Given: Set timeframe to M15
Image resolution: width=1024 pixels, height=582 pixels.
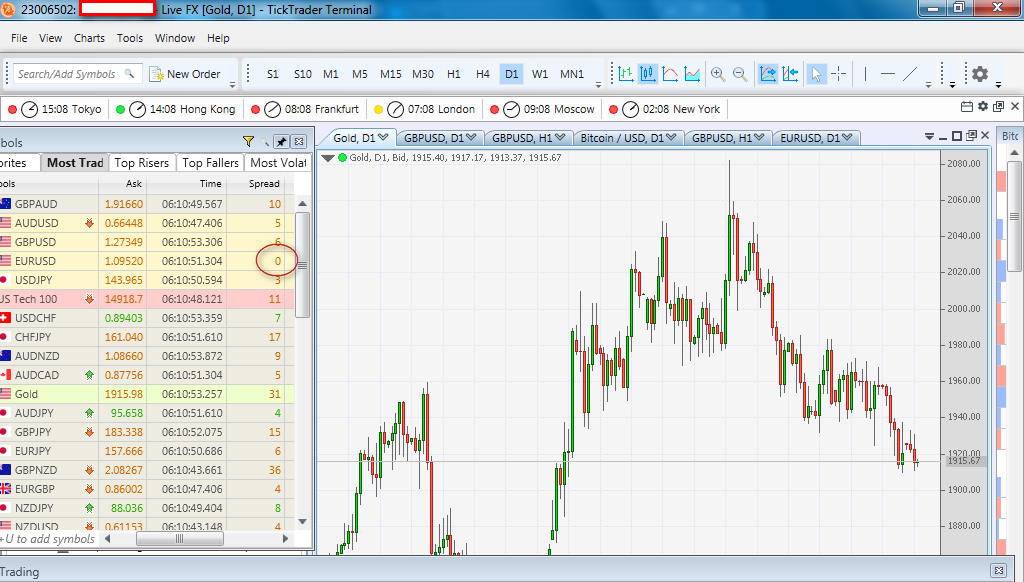Looking at the screenshot, I should tap(391, 74).
